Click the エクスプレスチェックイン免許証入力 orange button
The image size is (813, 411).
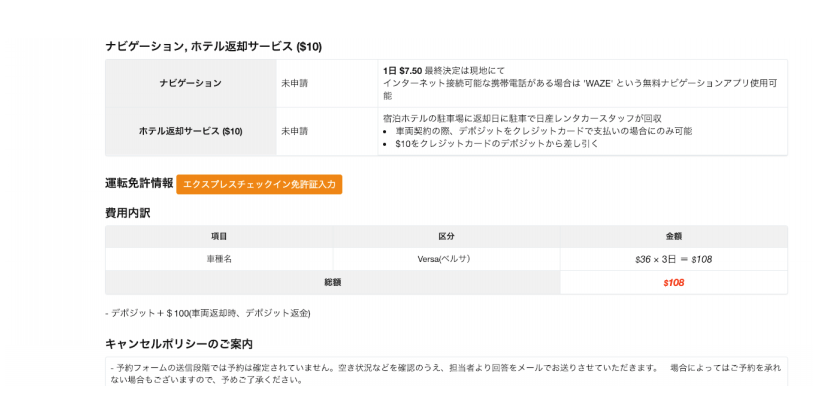pyautogui.click(x=259, y=185)
